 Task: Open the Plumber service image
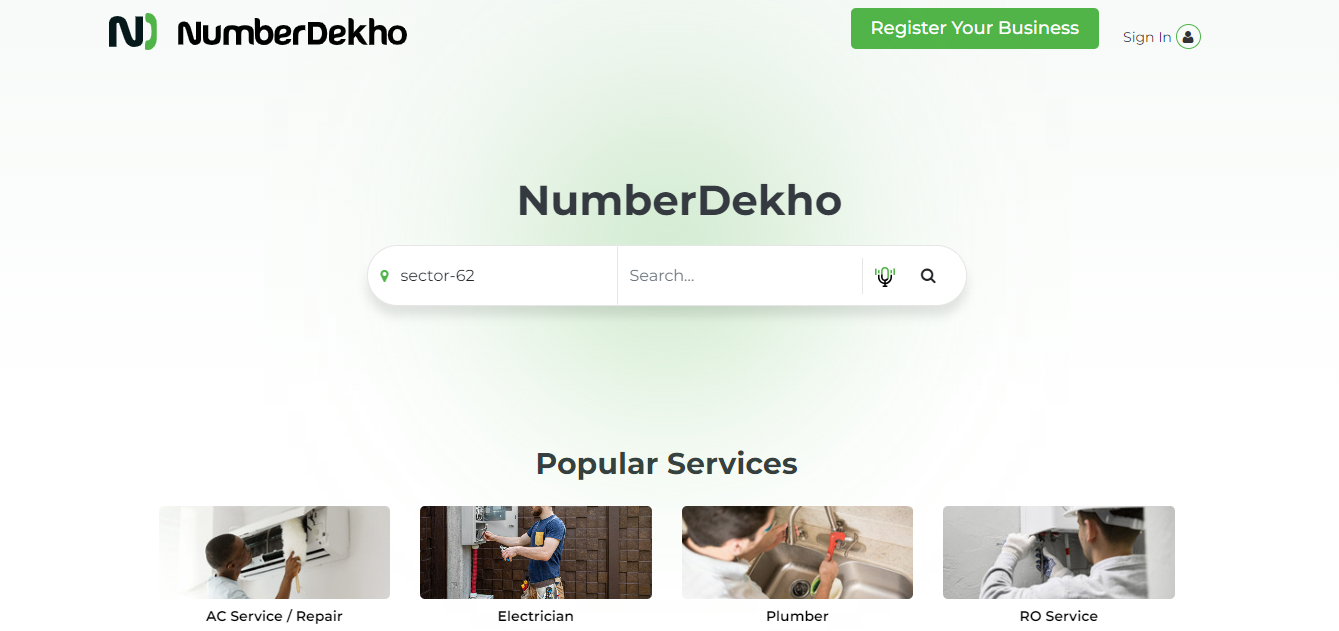(x=797, y=552)
